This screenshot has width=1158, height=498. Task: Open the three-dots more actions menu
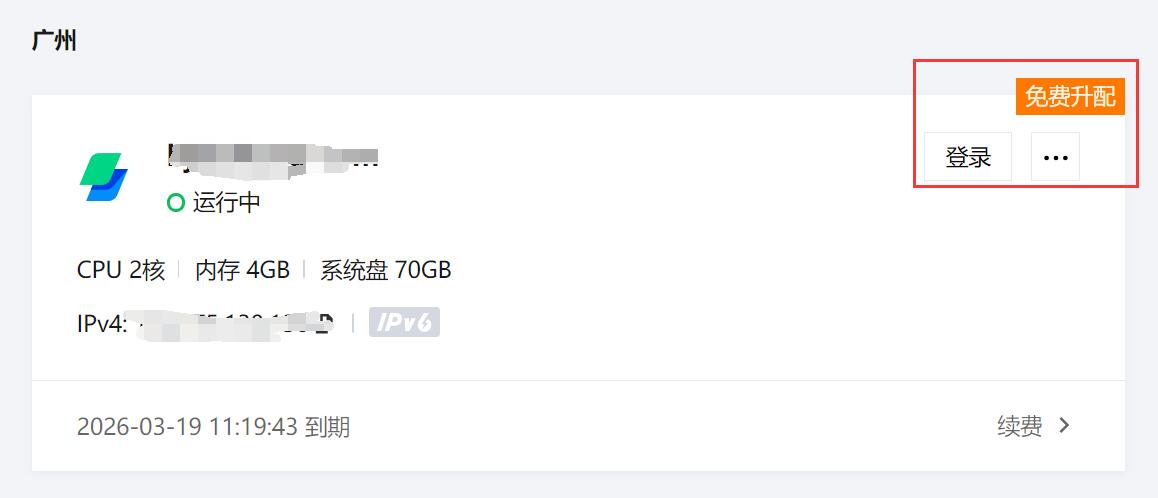click(1055, 157)
